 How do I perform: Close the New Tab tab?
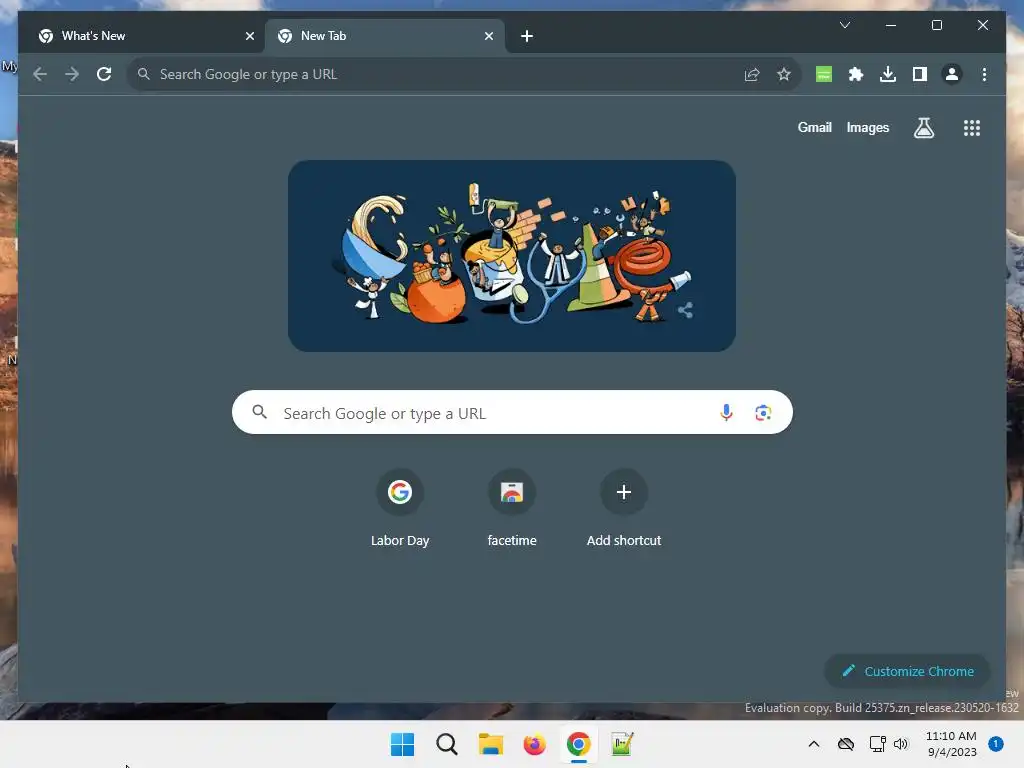click(x=488, y=36)
